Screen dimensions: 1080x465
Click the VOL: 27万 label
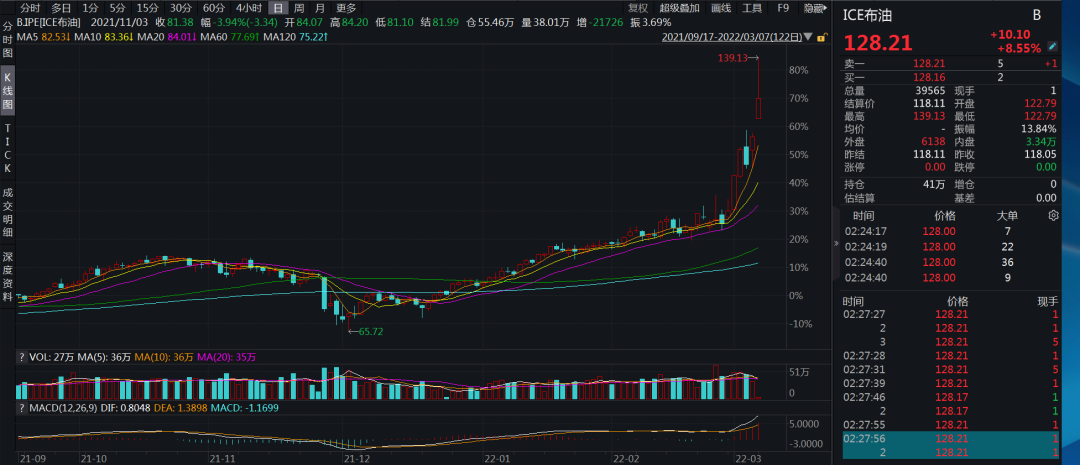(x=50, y=357)
